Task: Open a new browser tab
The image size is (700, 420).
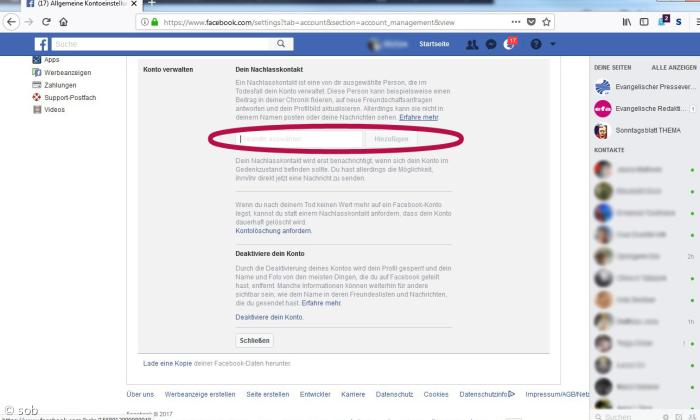Action: pyautogui.click(x=152, y=3)
